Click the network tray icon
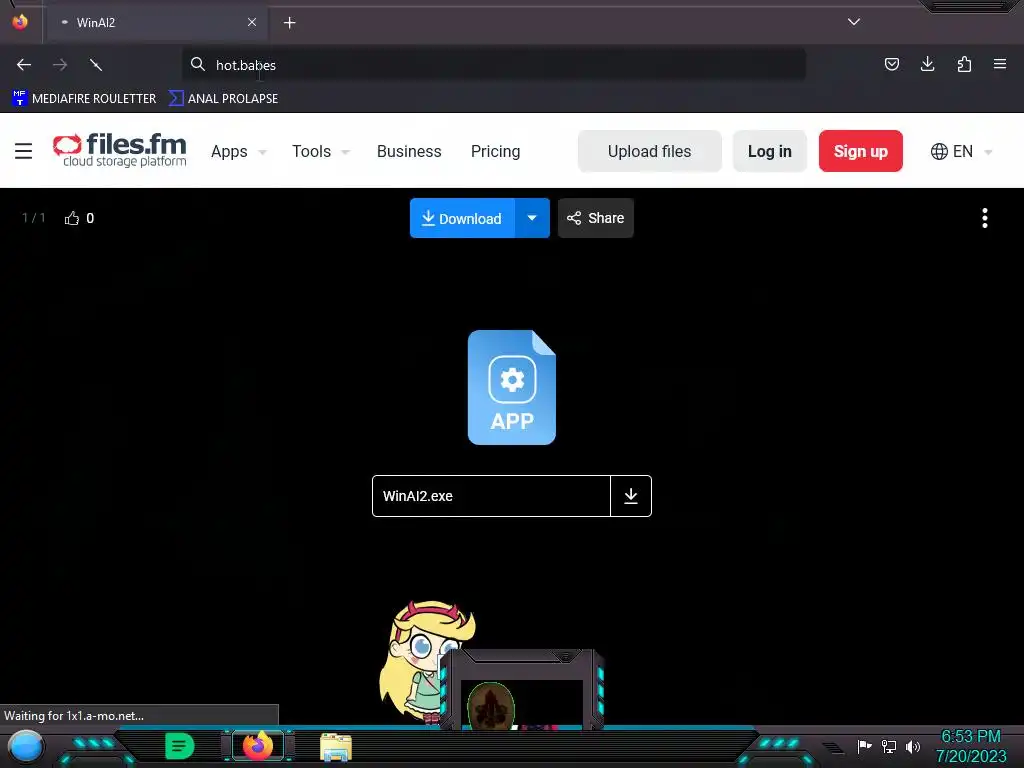1024x768 pixels. (x=888, y=746)
